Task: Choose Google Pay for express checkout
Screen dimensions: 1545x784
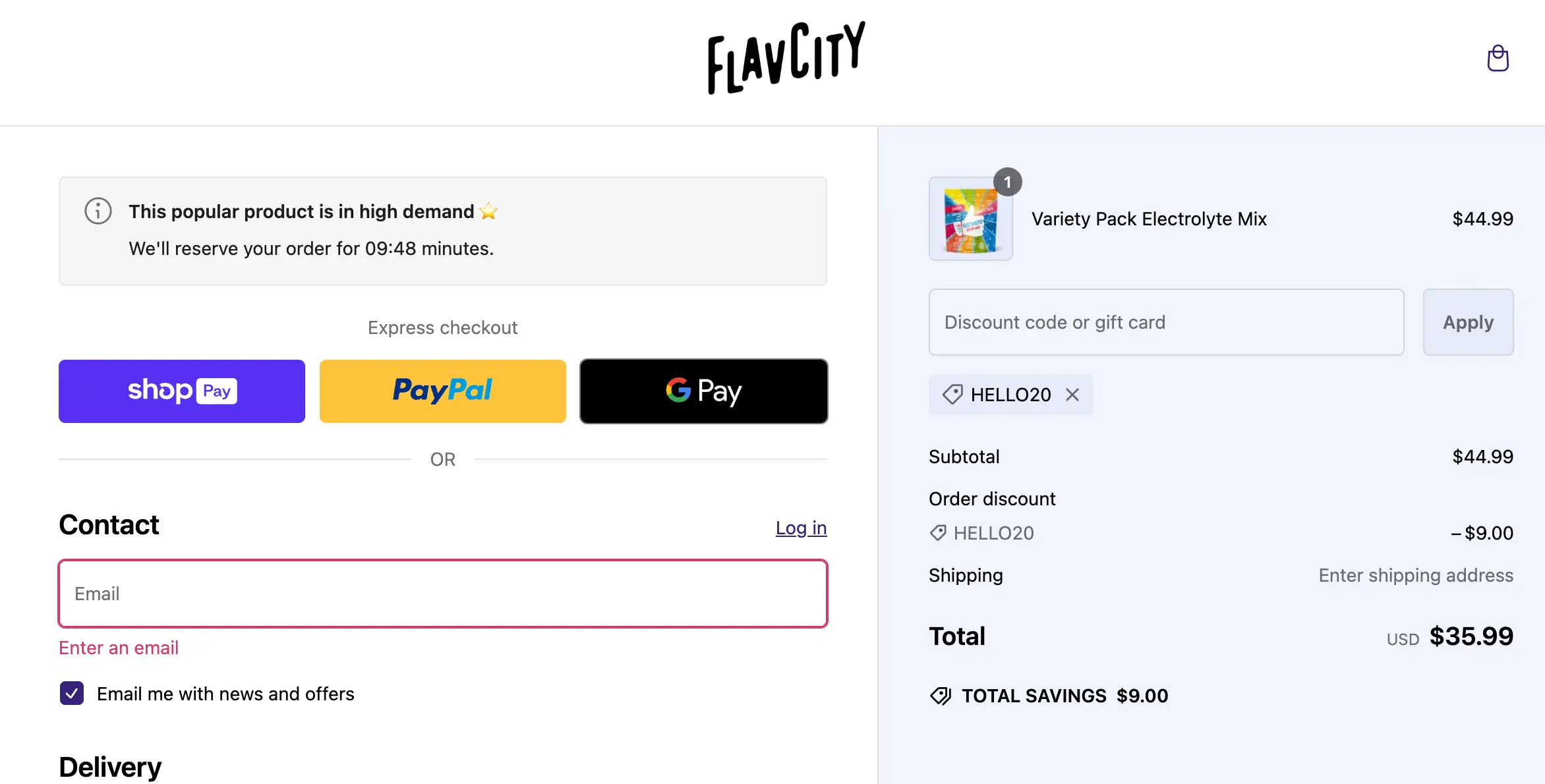Action: pyautogui.click(x=703, y=391)
